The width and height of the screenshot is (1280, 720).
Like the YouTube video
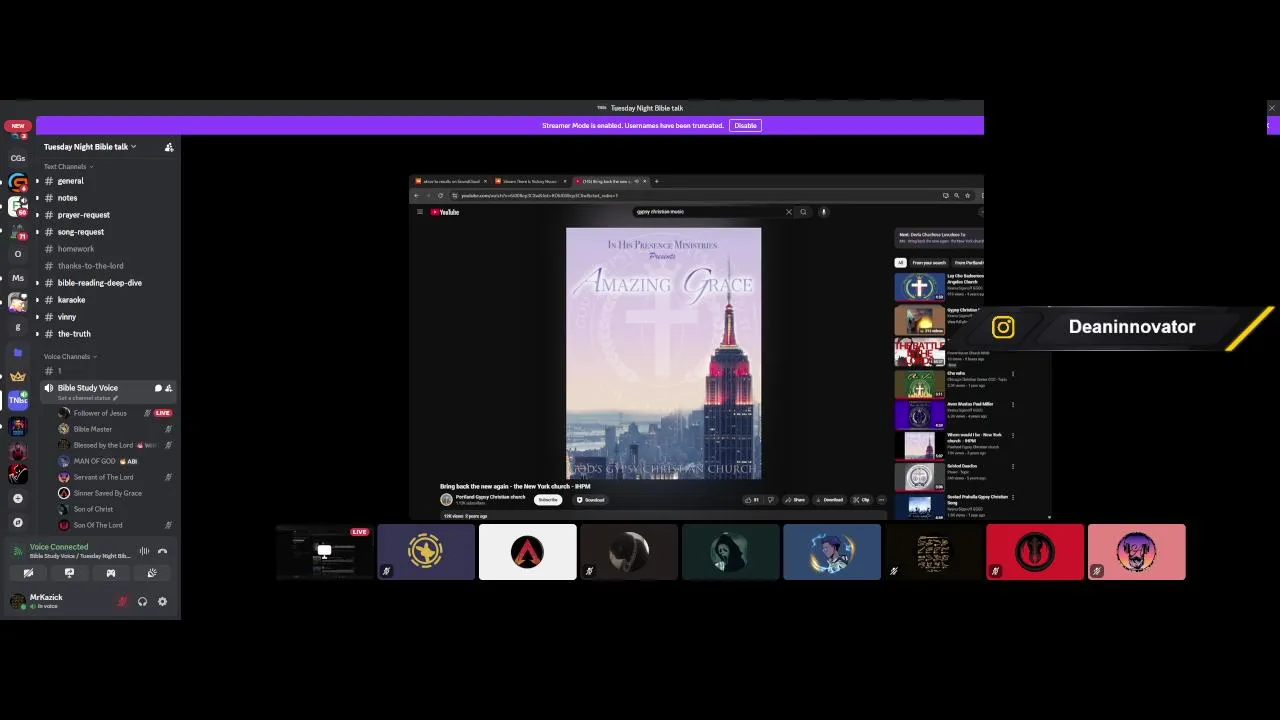(750, 500)
